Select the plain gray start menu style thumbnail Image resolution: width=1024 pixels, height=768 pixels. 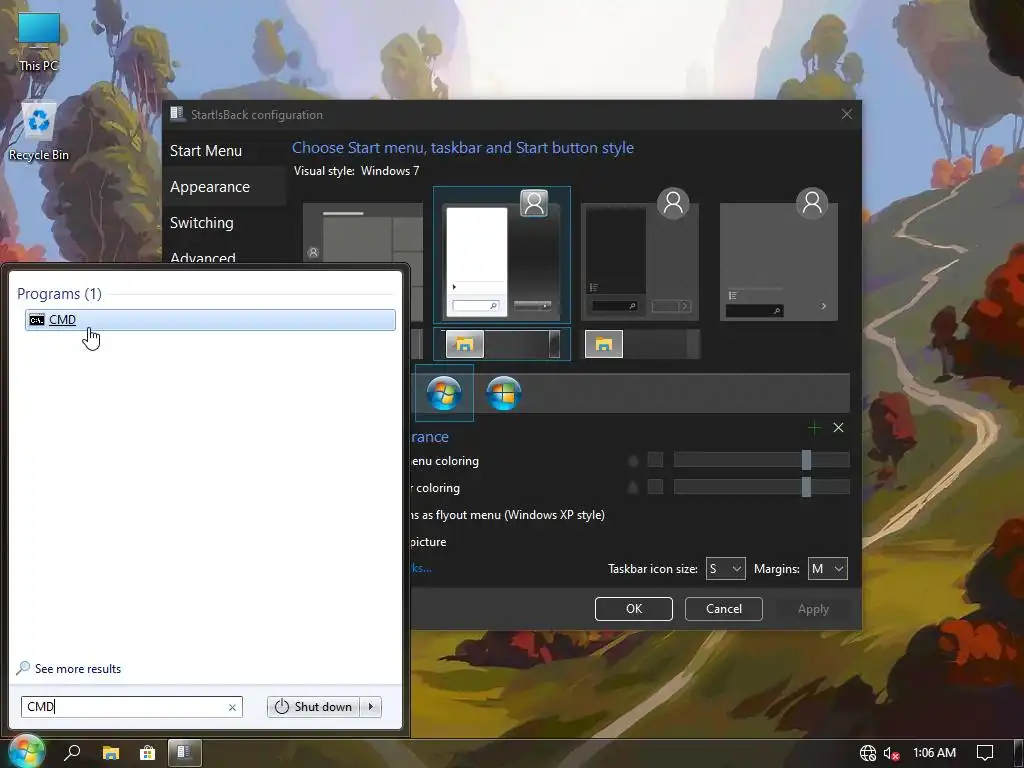click(x=778, y=255)
